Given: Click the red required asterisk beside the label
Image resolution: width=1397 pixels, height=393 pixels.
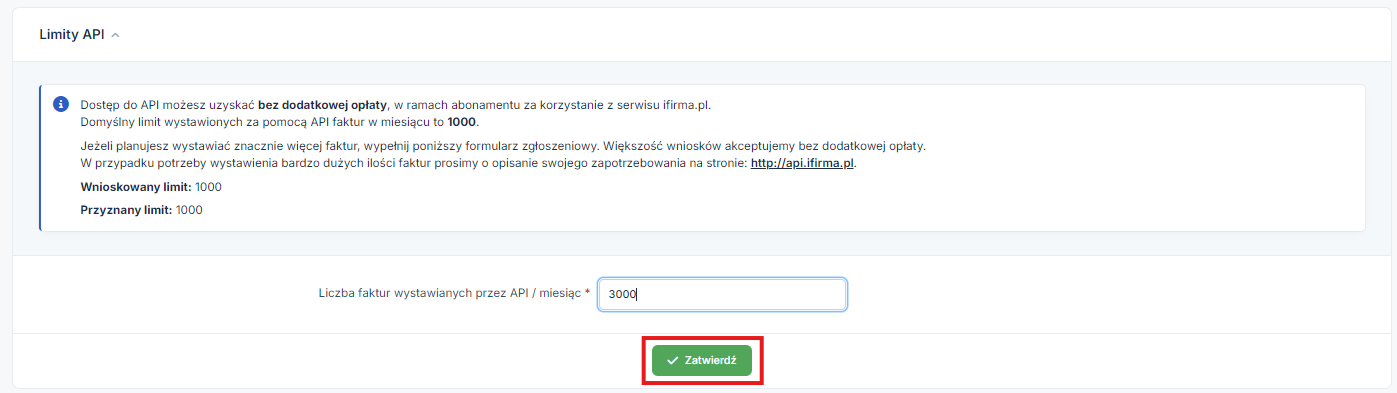Looking at the screenshot, I should (587, 293).
